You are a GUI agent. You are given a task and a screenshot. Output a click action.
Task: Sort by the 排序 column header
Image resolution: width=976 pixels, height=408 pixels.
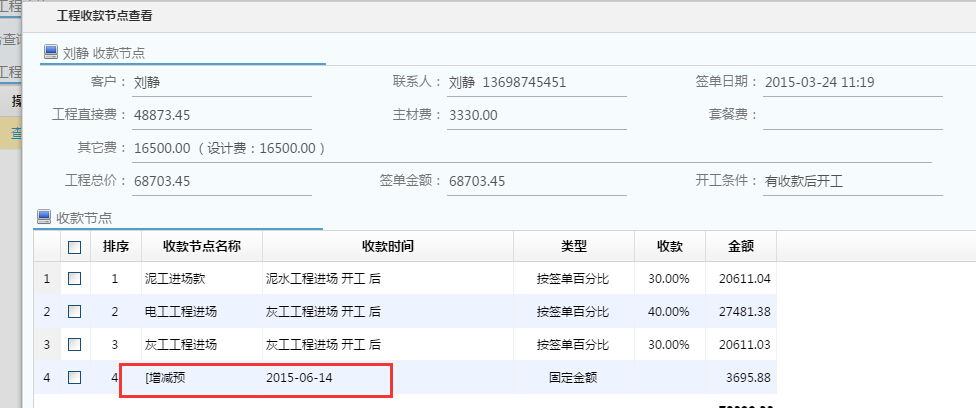(x=115, y=246)
